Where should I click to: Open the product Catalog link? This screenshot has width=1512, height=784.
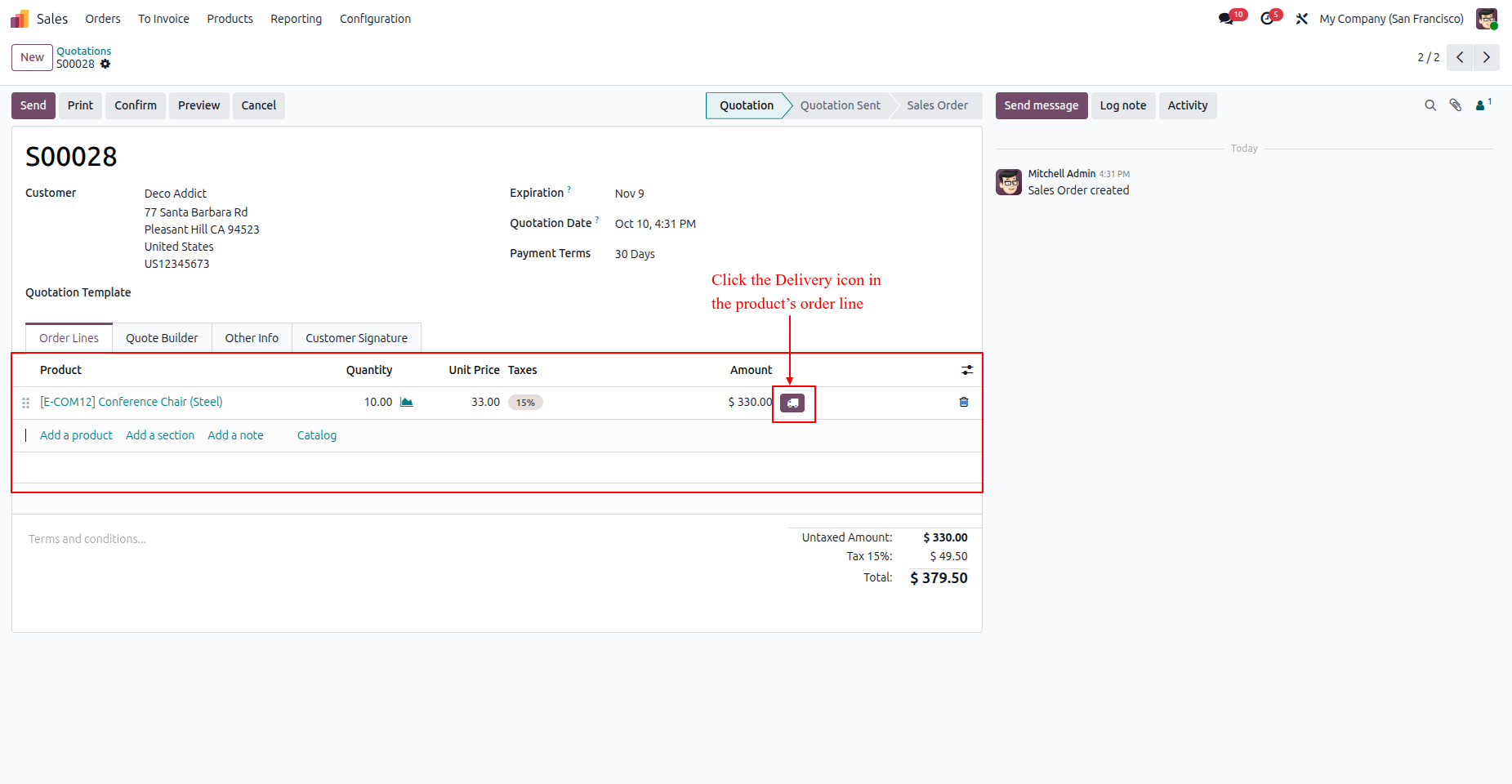click(x=317, y=435)
